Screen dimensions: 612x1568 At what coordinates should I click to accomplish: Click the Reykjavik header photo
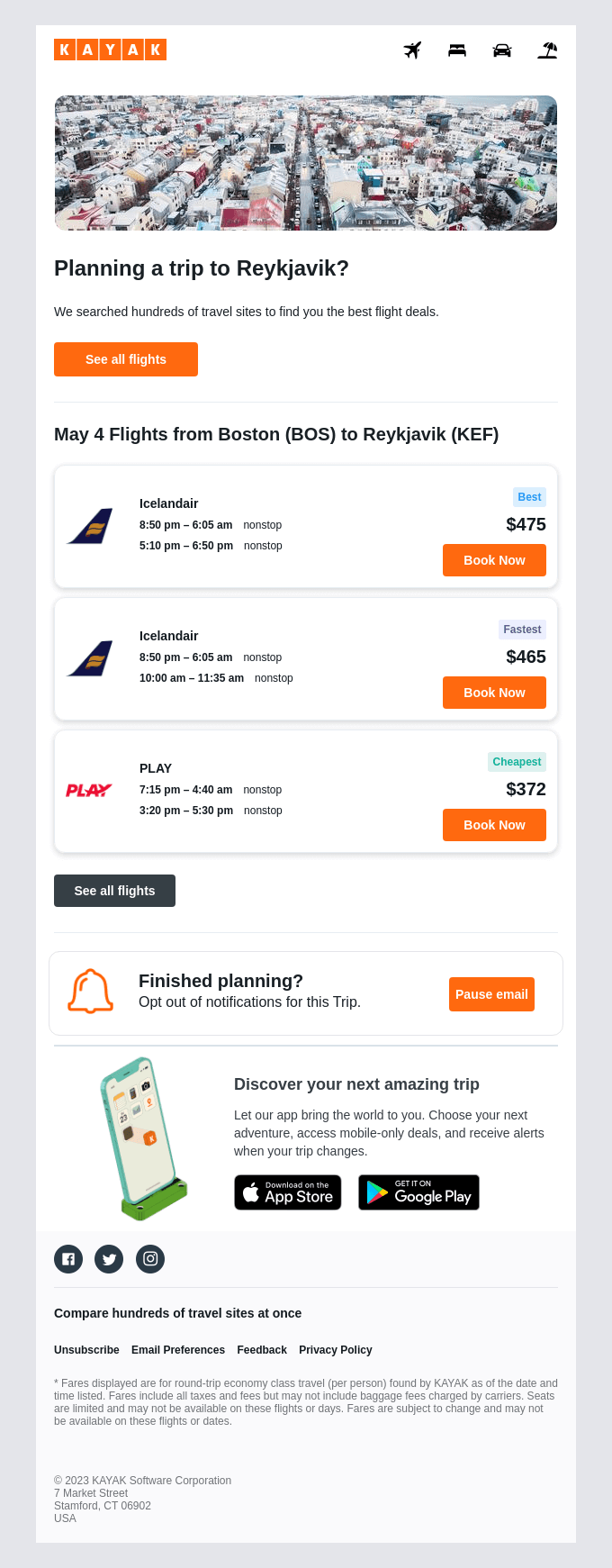306,162
